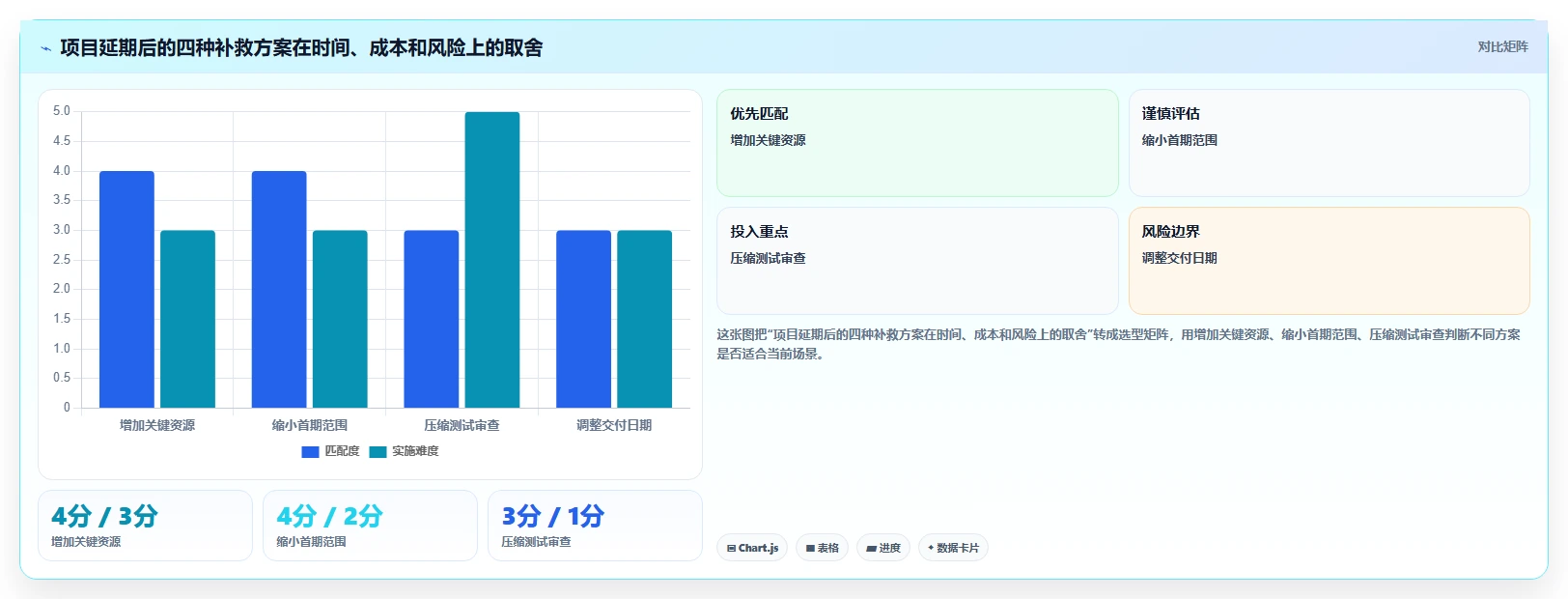Click the teal 实施难度 bar for 增加关键资源

187,319
